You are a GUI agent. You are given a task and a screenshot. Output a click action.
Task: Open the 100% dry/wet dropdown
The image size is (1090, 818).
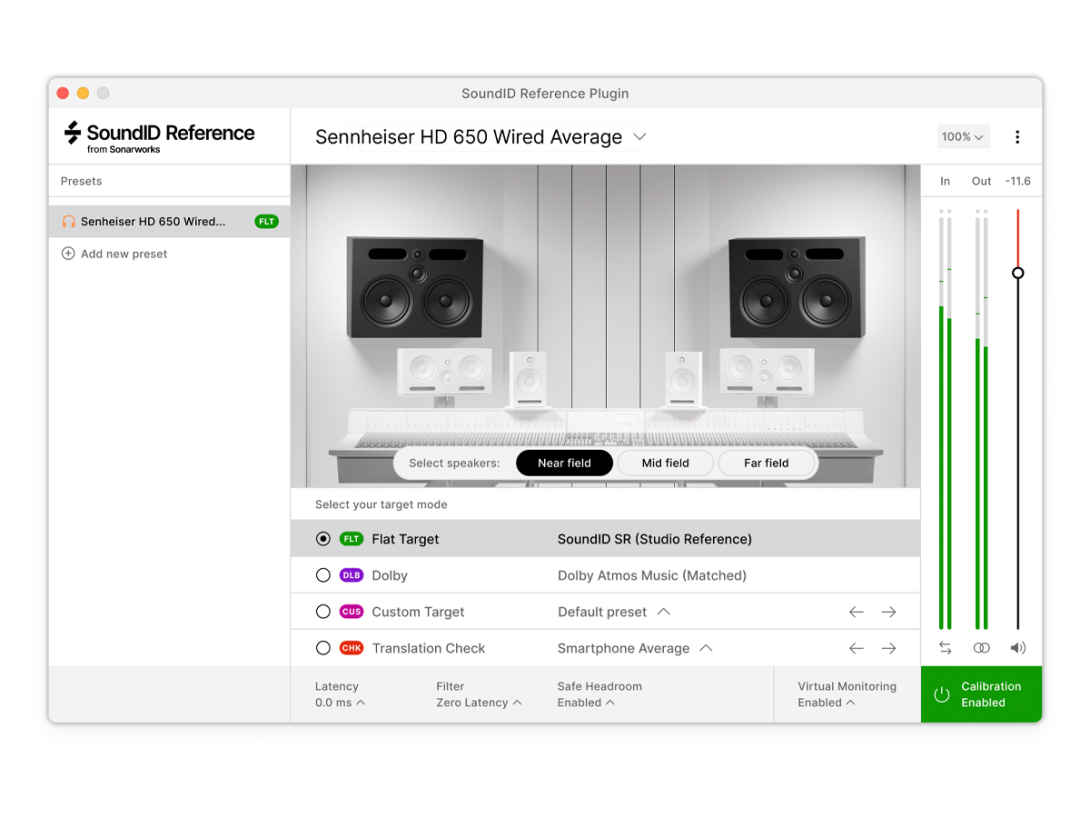pyautogui.click(x=962, y=136)
